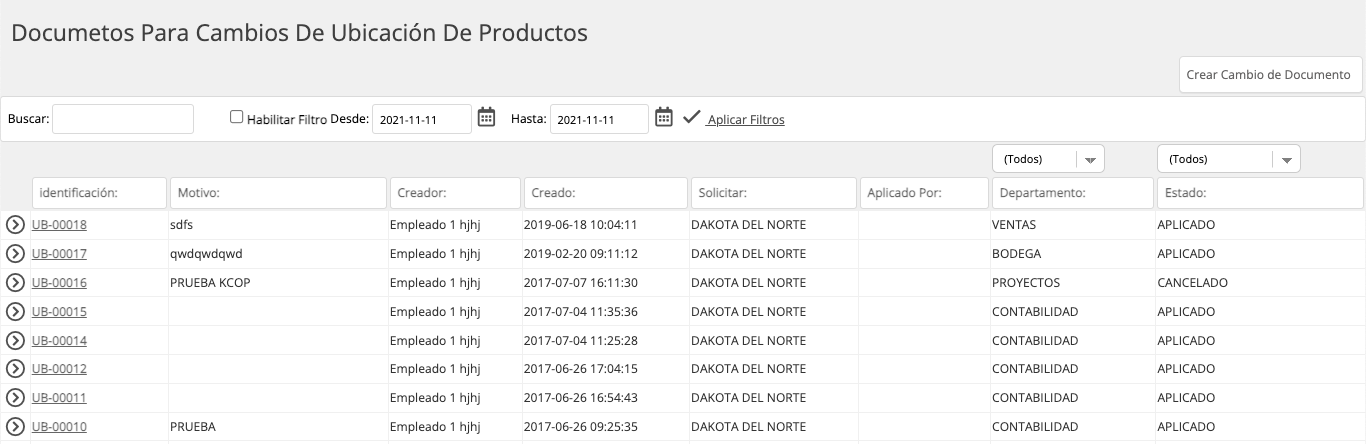
Task: Select the motivo cell 'sdfs'
Action: tap(182, 225)
